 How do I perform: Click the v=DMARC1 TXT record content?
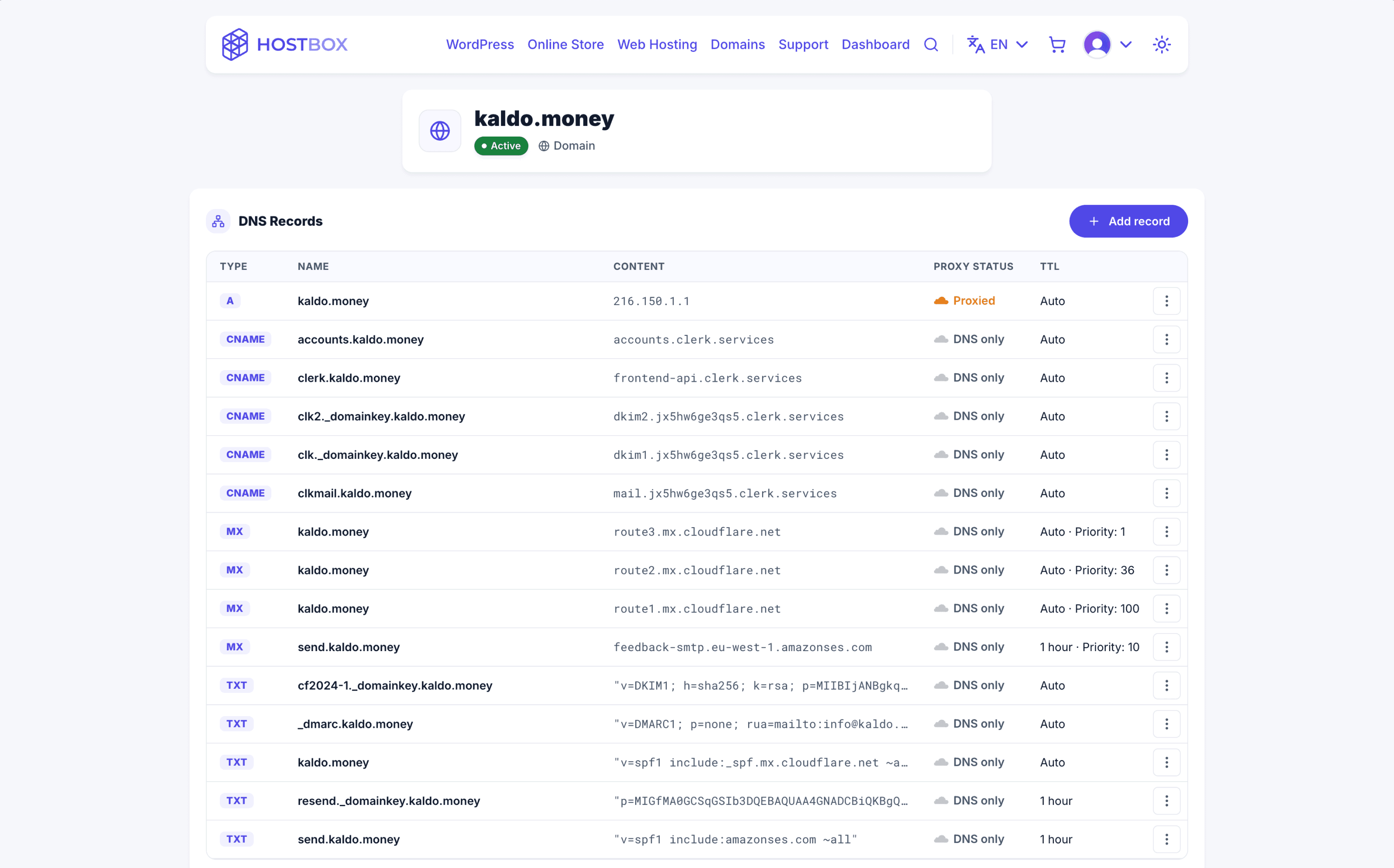[761, 724]
